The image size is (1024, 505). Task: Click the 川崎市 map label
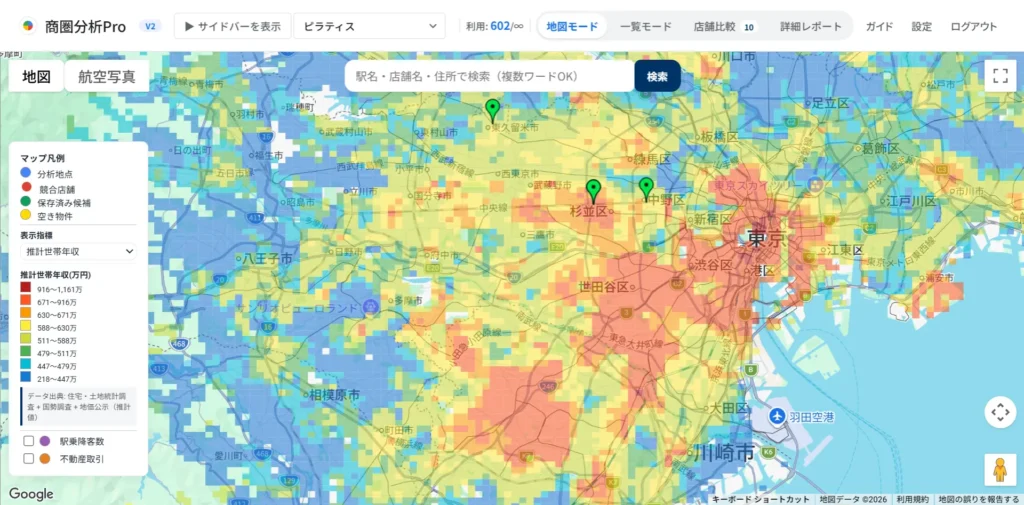pyautogui.click(x=722, y=452)
